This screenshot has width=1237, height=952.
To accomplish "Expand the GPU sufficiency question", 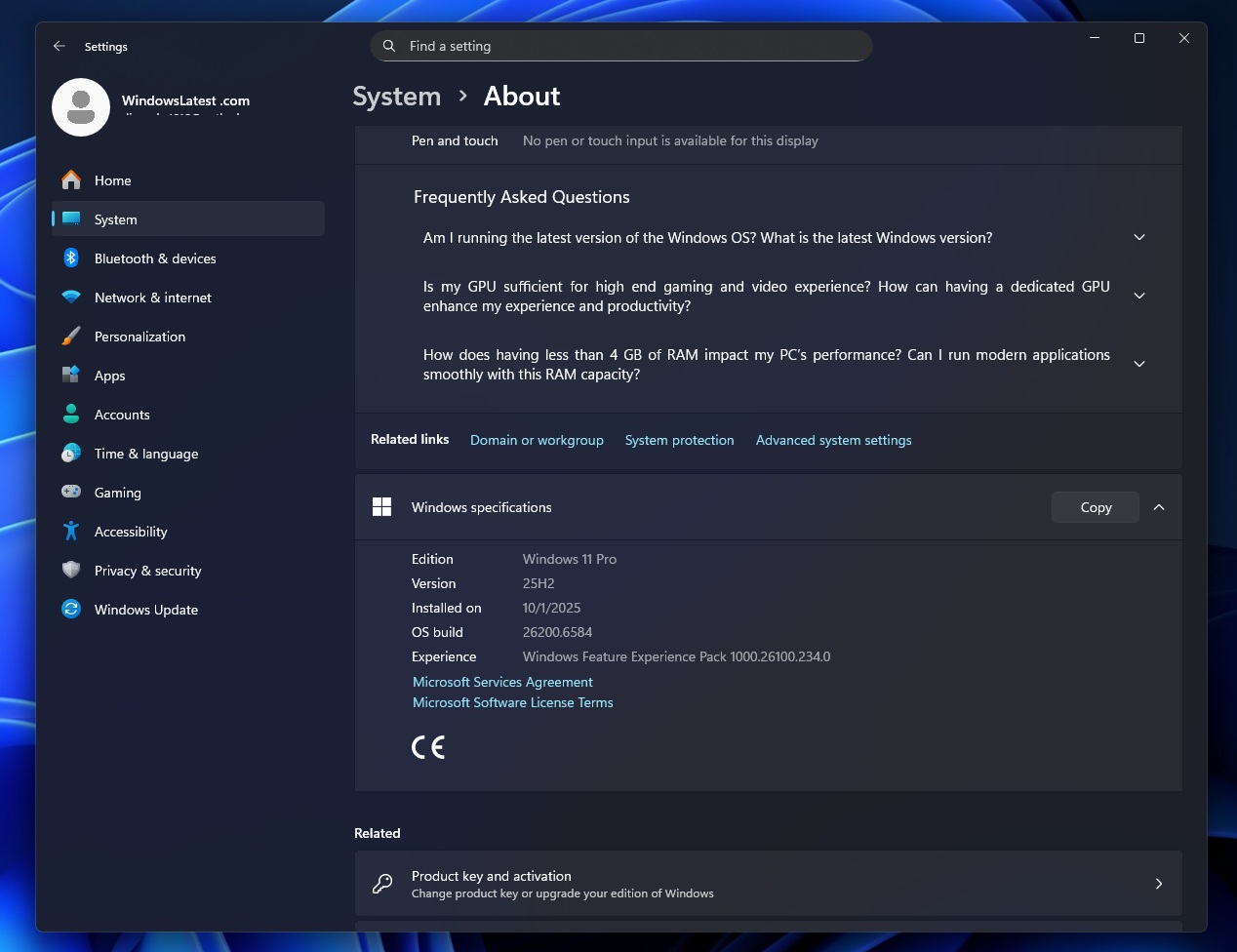I will coord(1138,295).
